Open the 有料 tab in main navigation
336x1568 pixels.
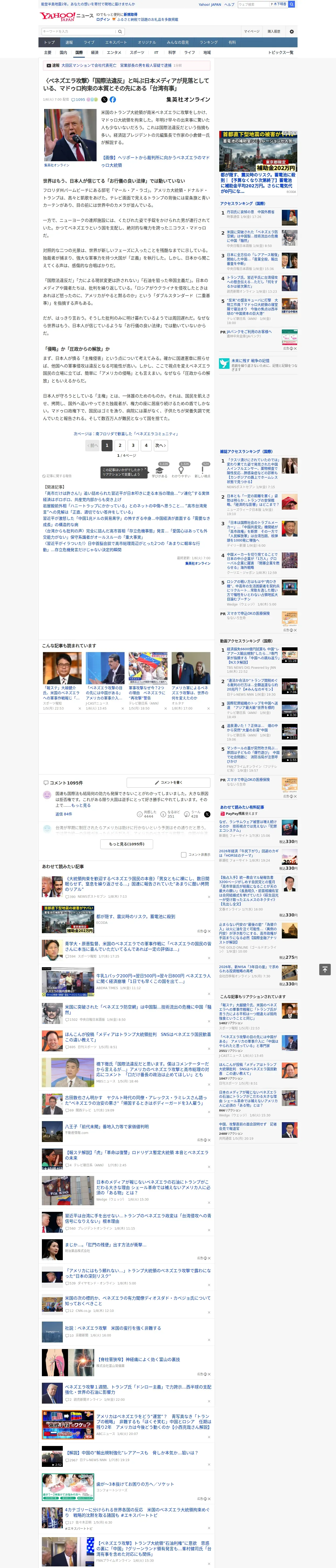click(x=232, y=42)
